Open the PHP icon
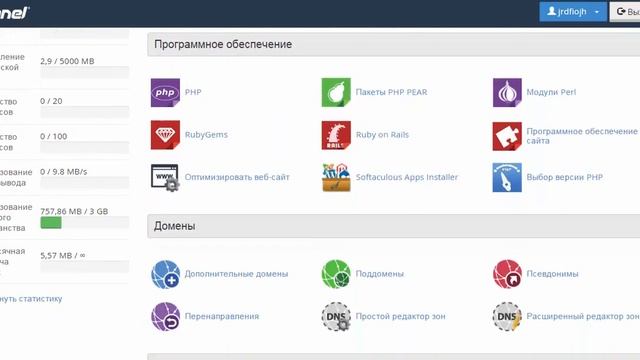Viewport: 640px width, 360px height. click(165, 93)
